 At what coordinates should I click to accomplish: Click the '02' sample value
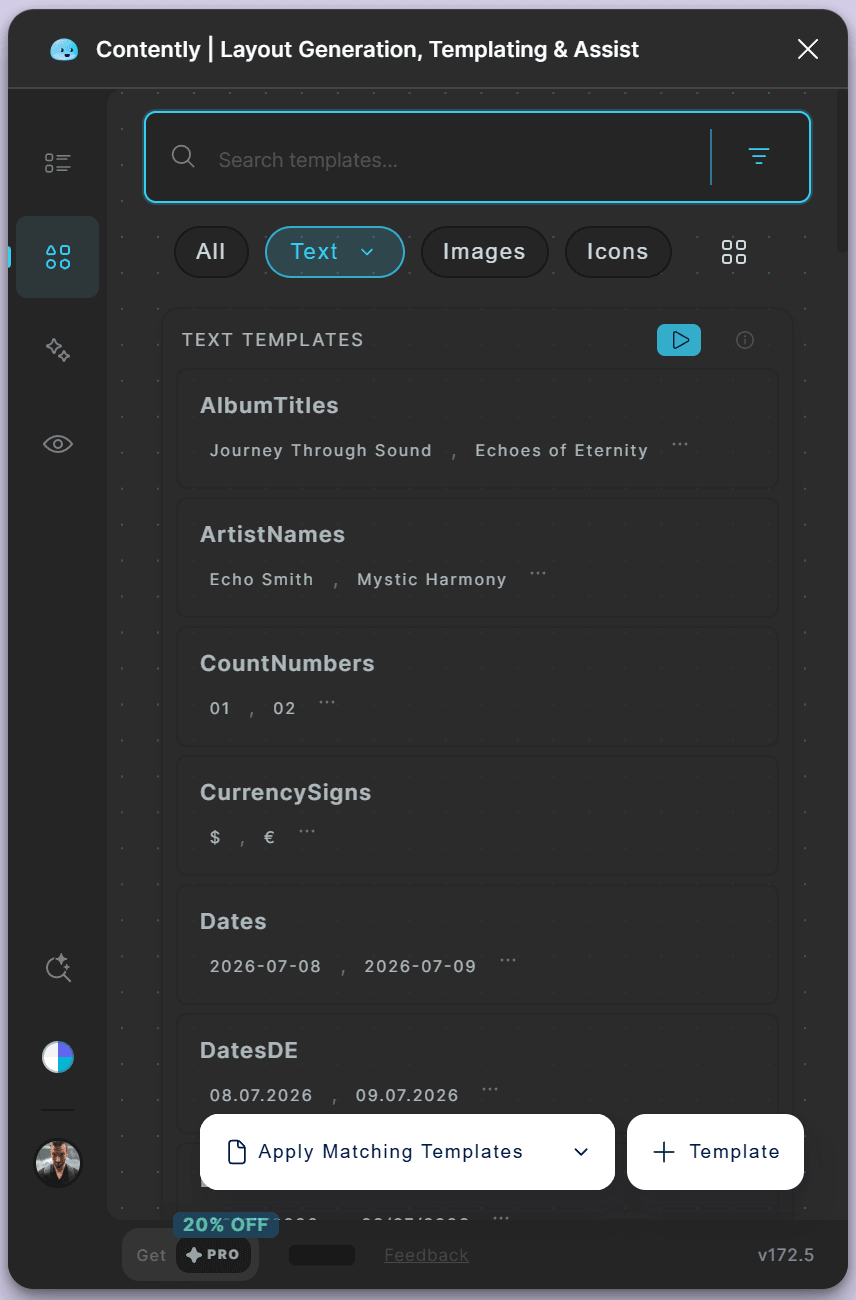[284, 709]
